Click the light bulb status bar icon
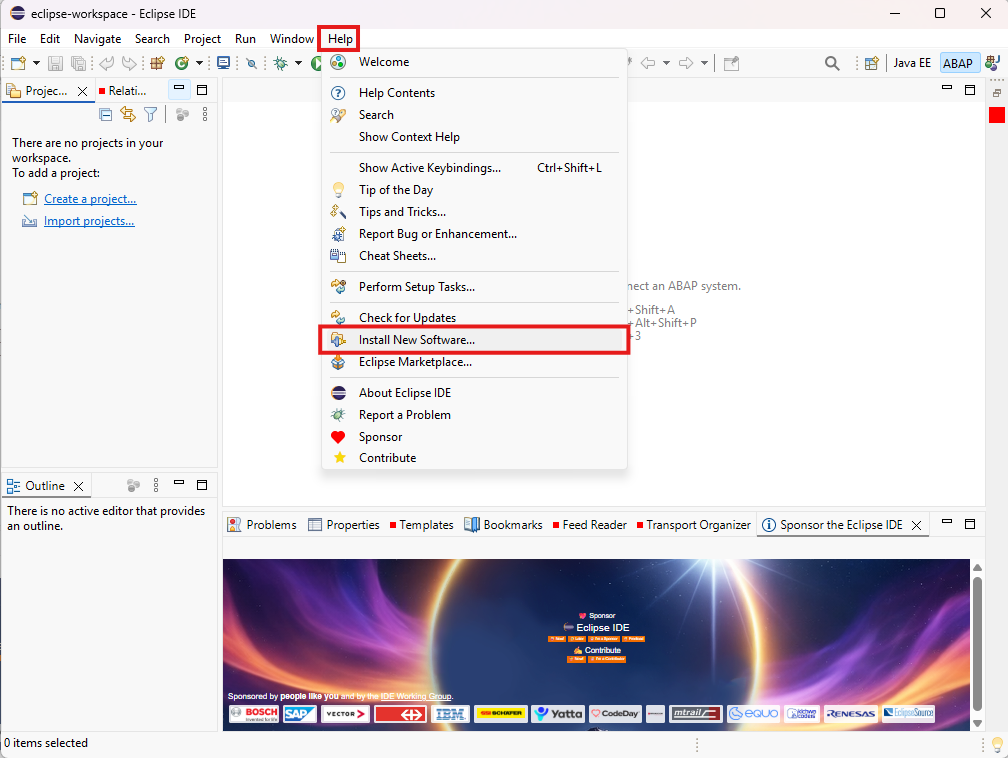 pos(998,744)
